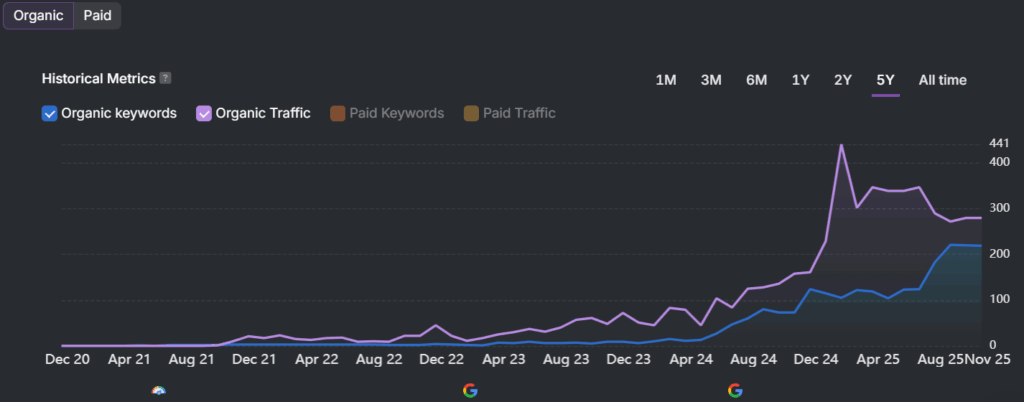Set time range to 1M

pyautogui.click(x=666, y=80)
